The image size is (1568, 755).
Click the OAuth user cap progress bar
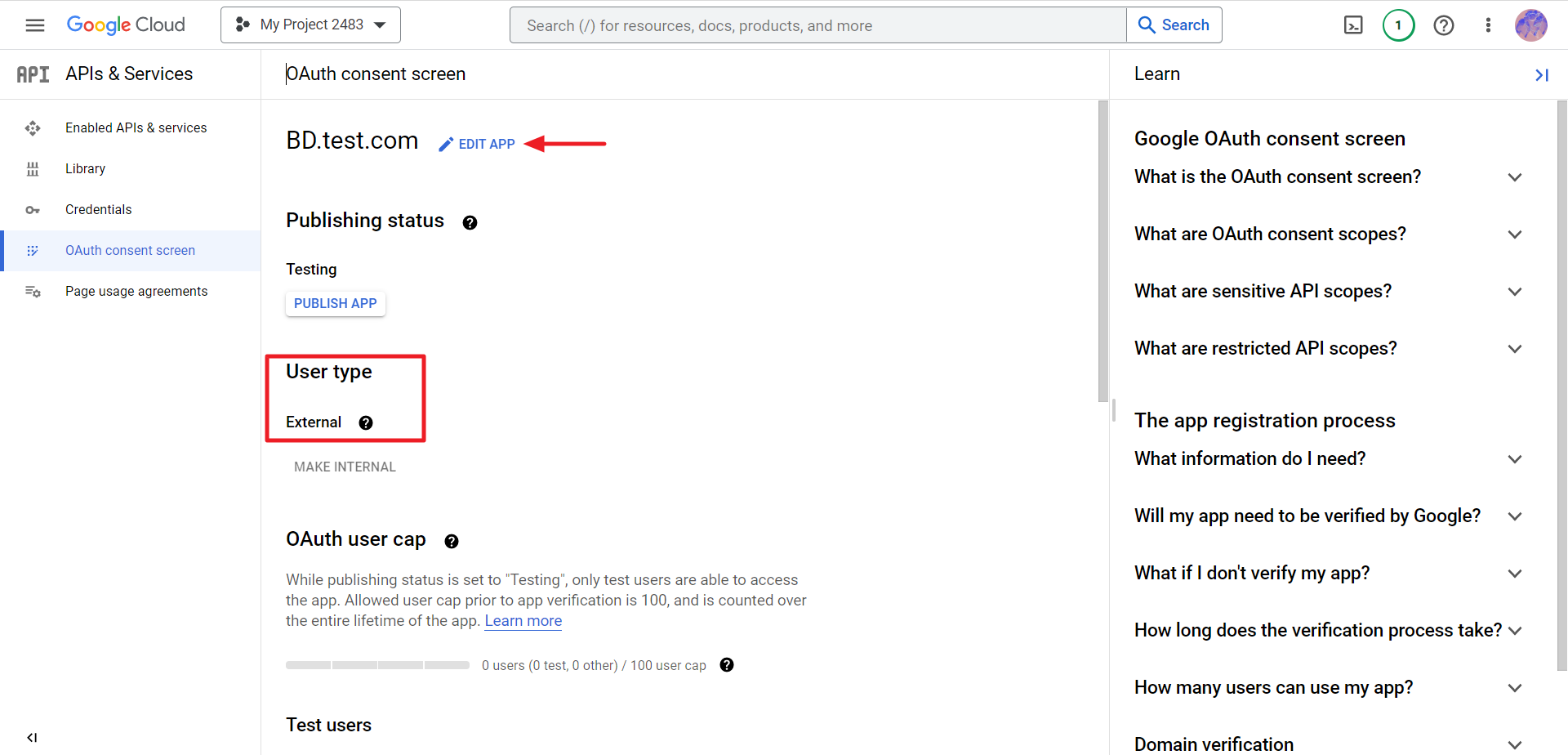[377, 665]
